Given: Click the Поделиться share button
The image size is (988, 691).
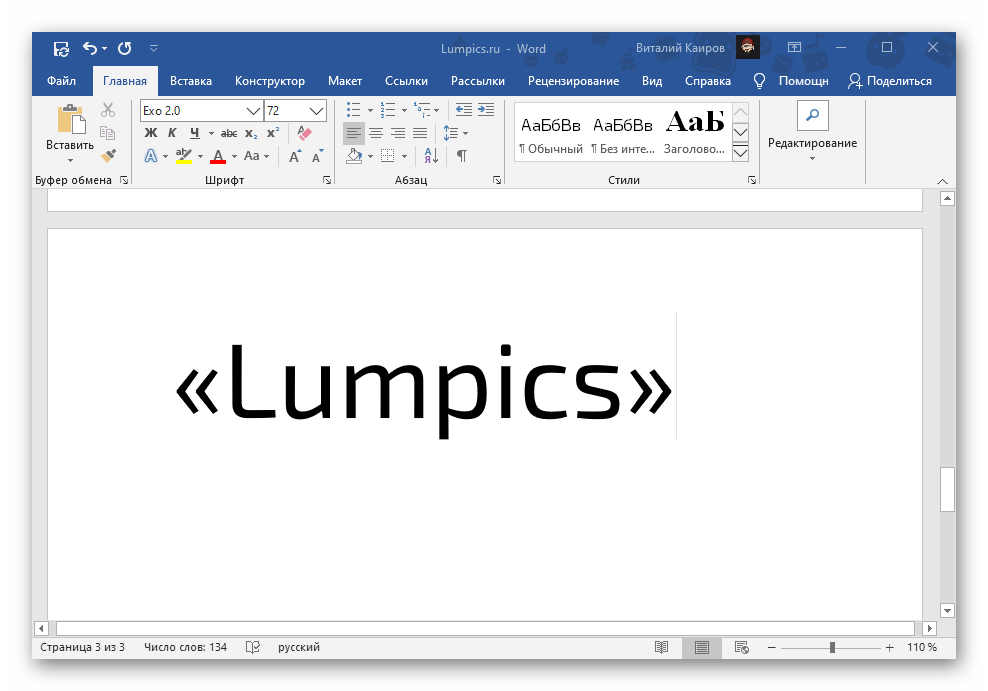Looking at the screenshot, I should point(889,81).
